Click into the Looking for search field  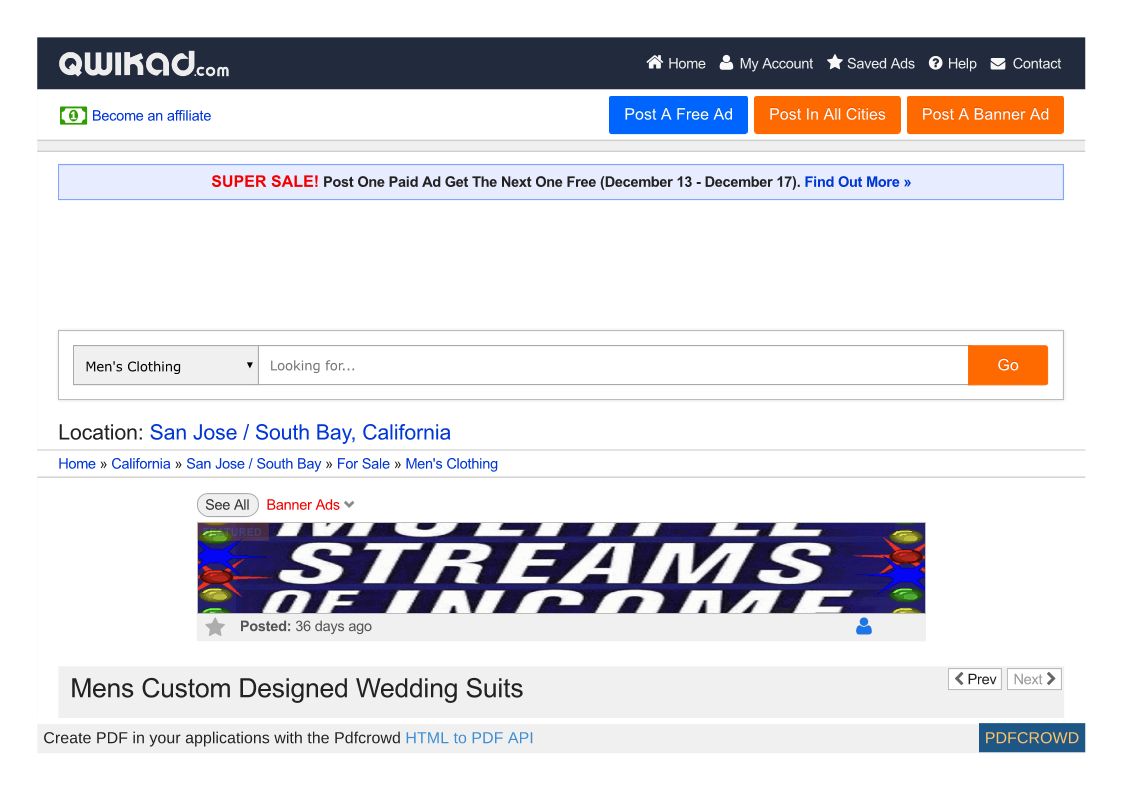pos(612,366)
